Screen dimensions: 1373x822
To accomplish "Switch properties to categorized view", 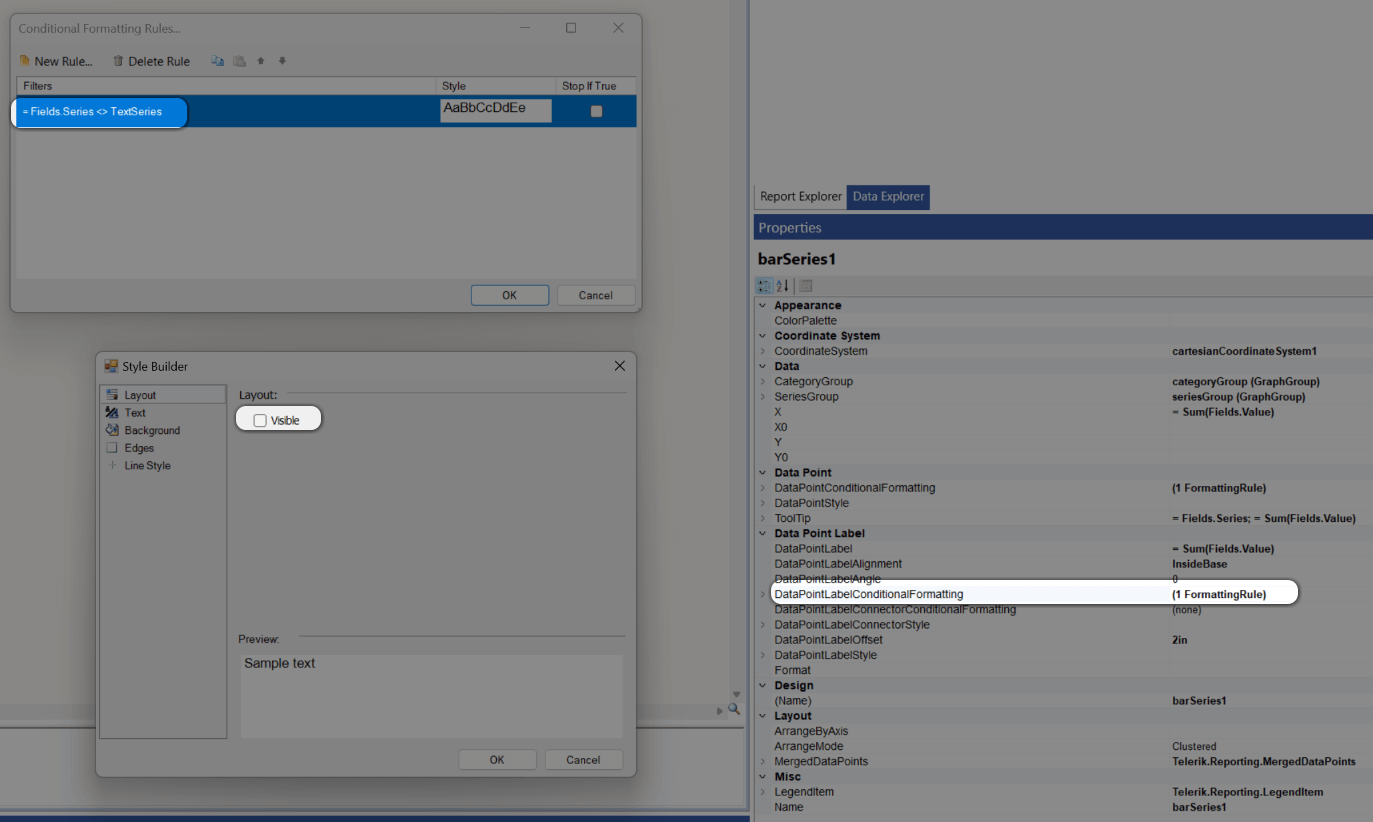I will pyautogui.click(x=763, y=285).
